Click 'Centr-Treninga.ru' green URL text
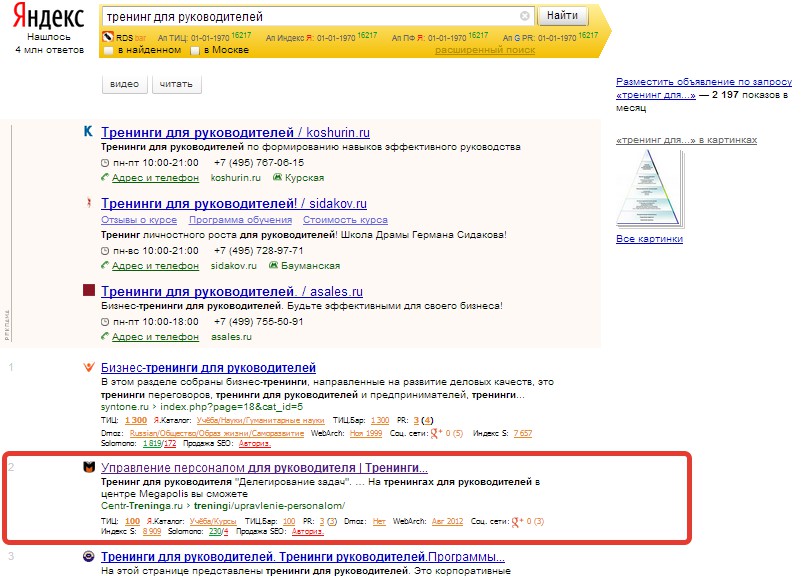The height and width of the screenshot is (576, 811). [x=142, y=506]
